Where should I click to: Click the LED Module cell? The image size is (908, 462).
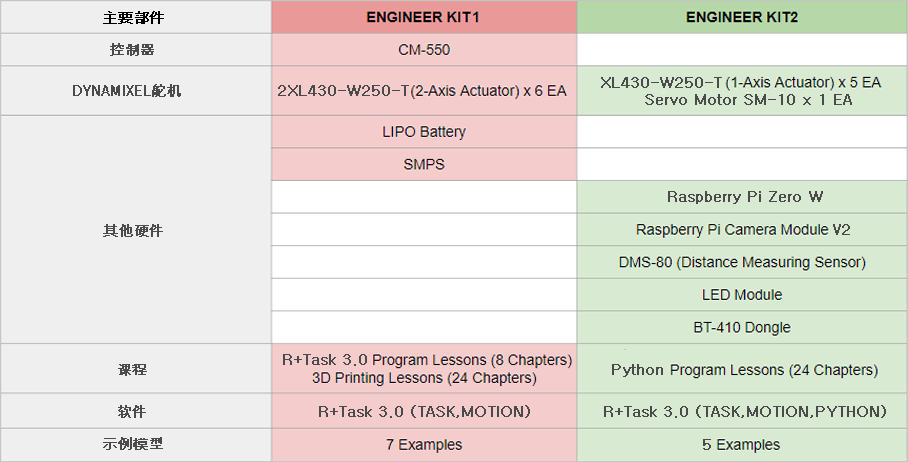tap(742, 295)
